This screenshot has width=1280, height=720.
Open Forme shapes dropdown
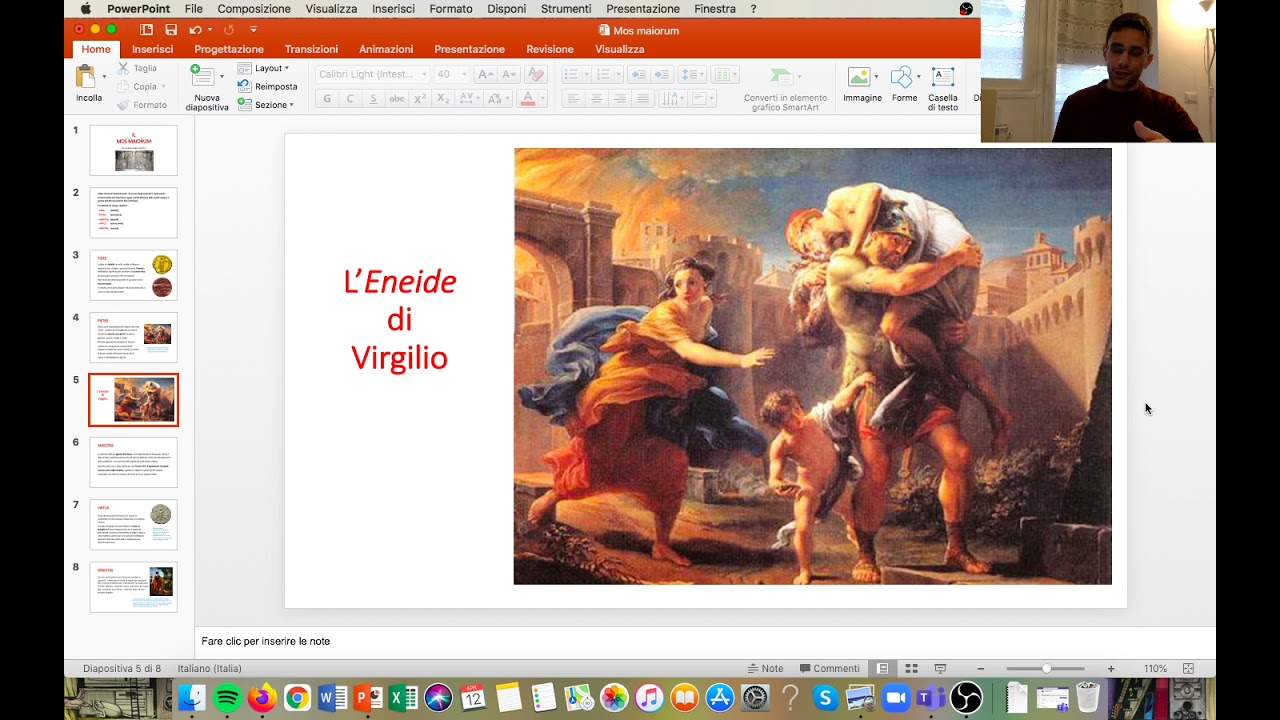[904, 77]
